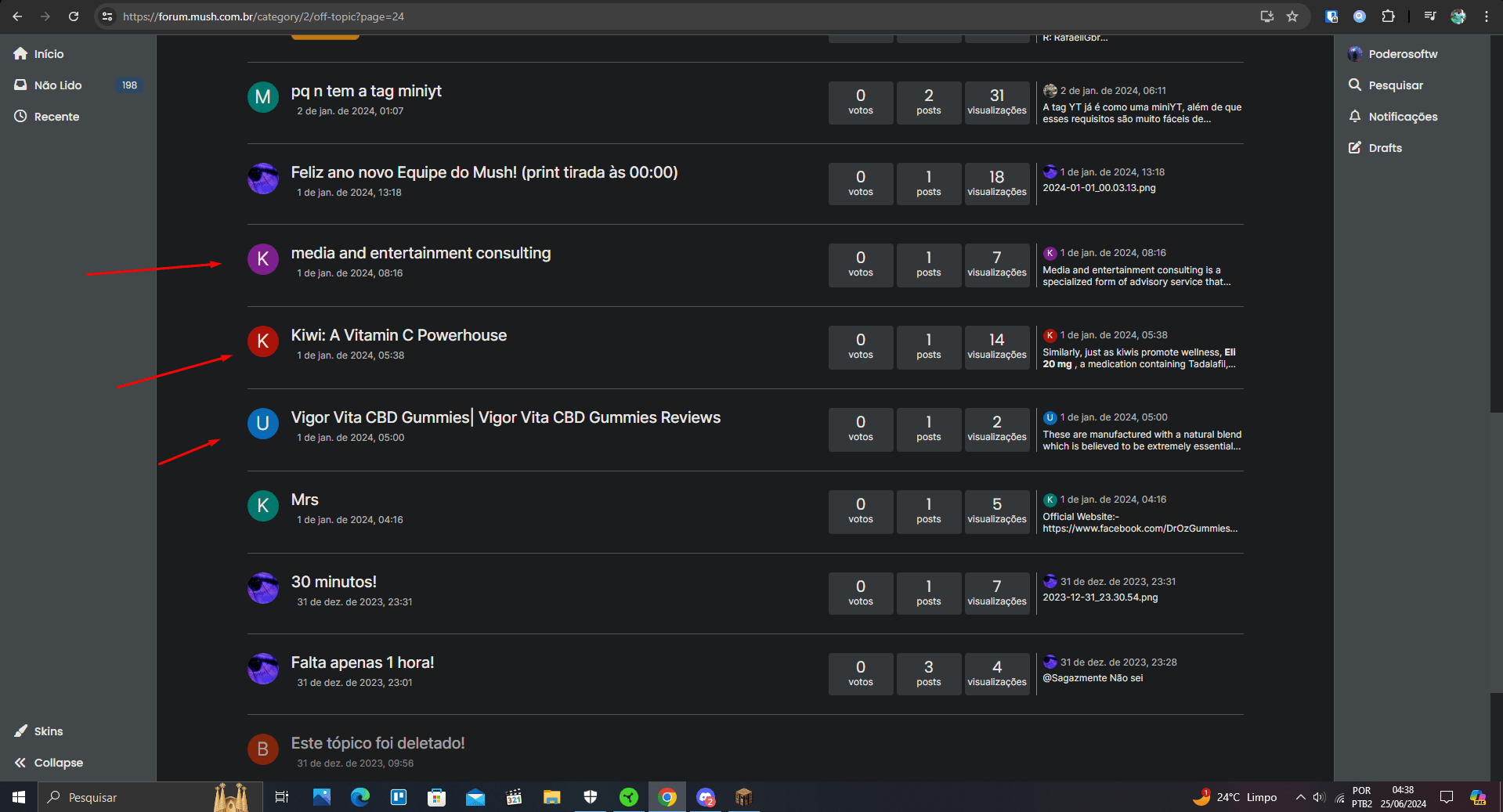Click last-post preview 'A tag YT já é como uma miniYT'

coord(1142,114)
